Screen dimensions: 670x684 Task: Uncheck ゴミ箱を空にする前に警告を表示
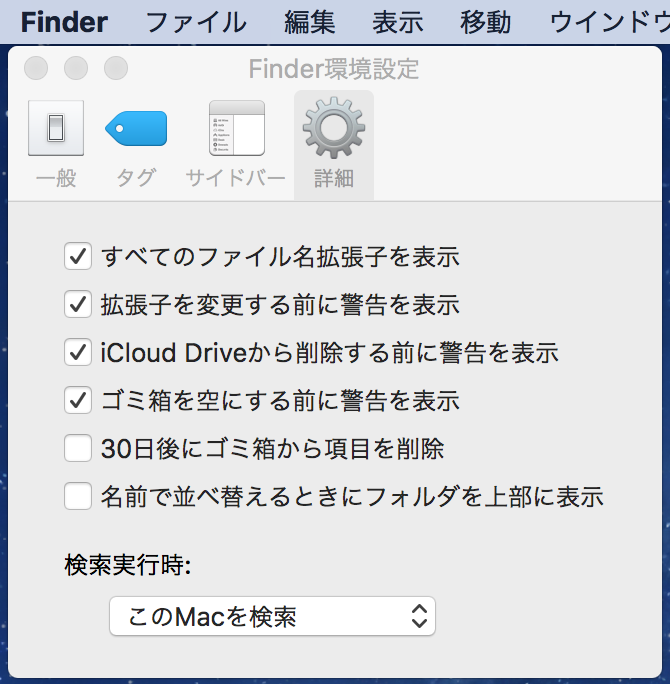coord(78,400)
